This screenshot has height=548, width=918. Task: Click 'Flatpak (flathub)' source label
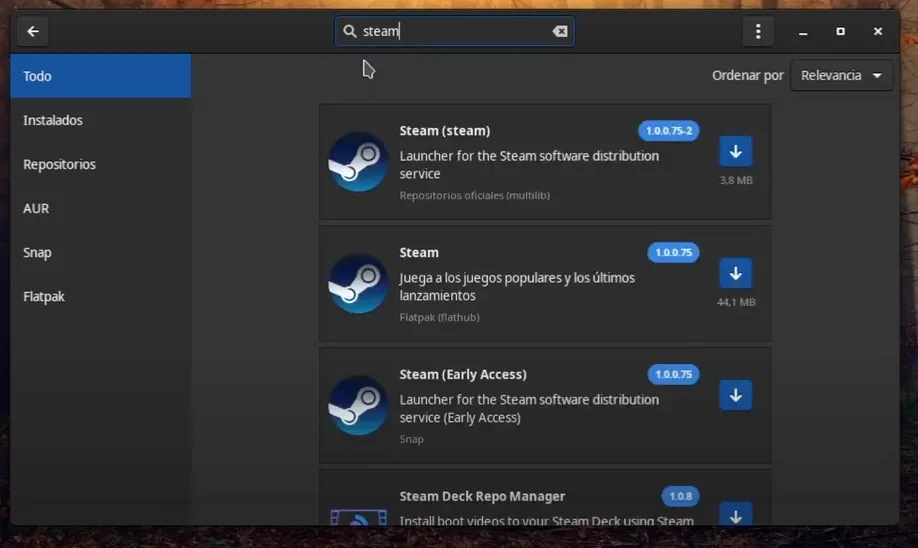click(x=440, y=317)
